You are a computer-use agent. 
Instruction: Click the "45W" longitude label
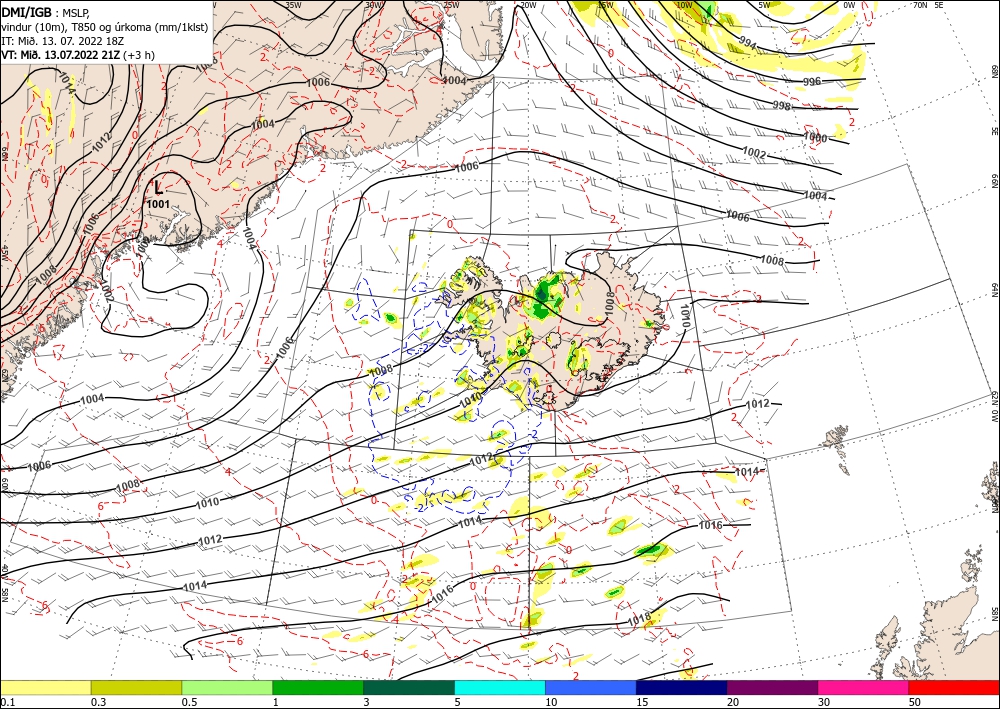[x=4, y=253]
